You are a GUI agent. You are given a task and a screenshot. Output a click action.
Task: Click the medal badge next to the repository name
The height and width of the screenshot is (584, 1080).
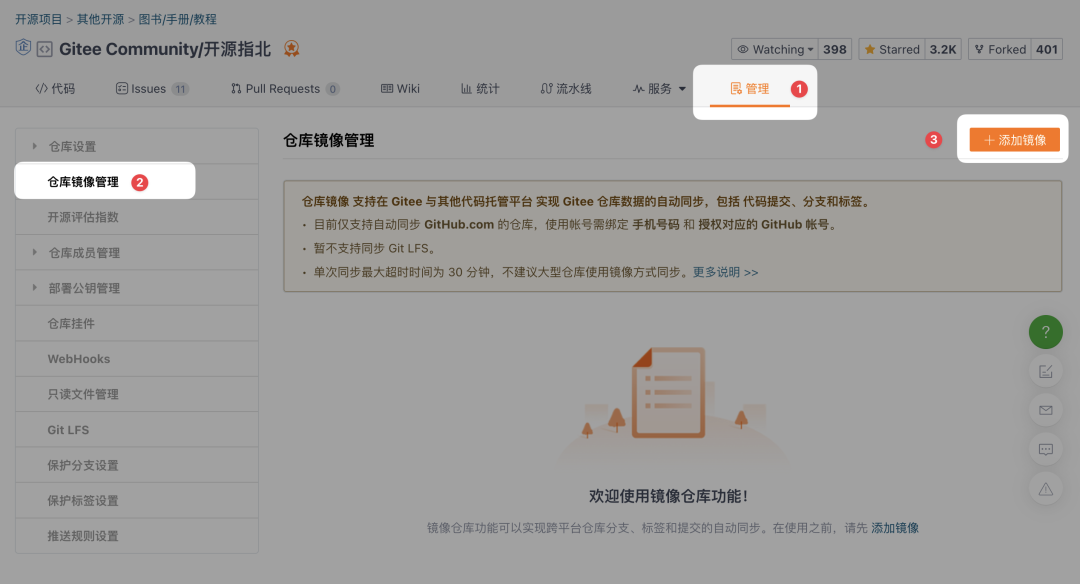(290, 47)
